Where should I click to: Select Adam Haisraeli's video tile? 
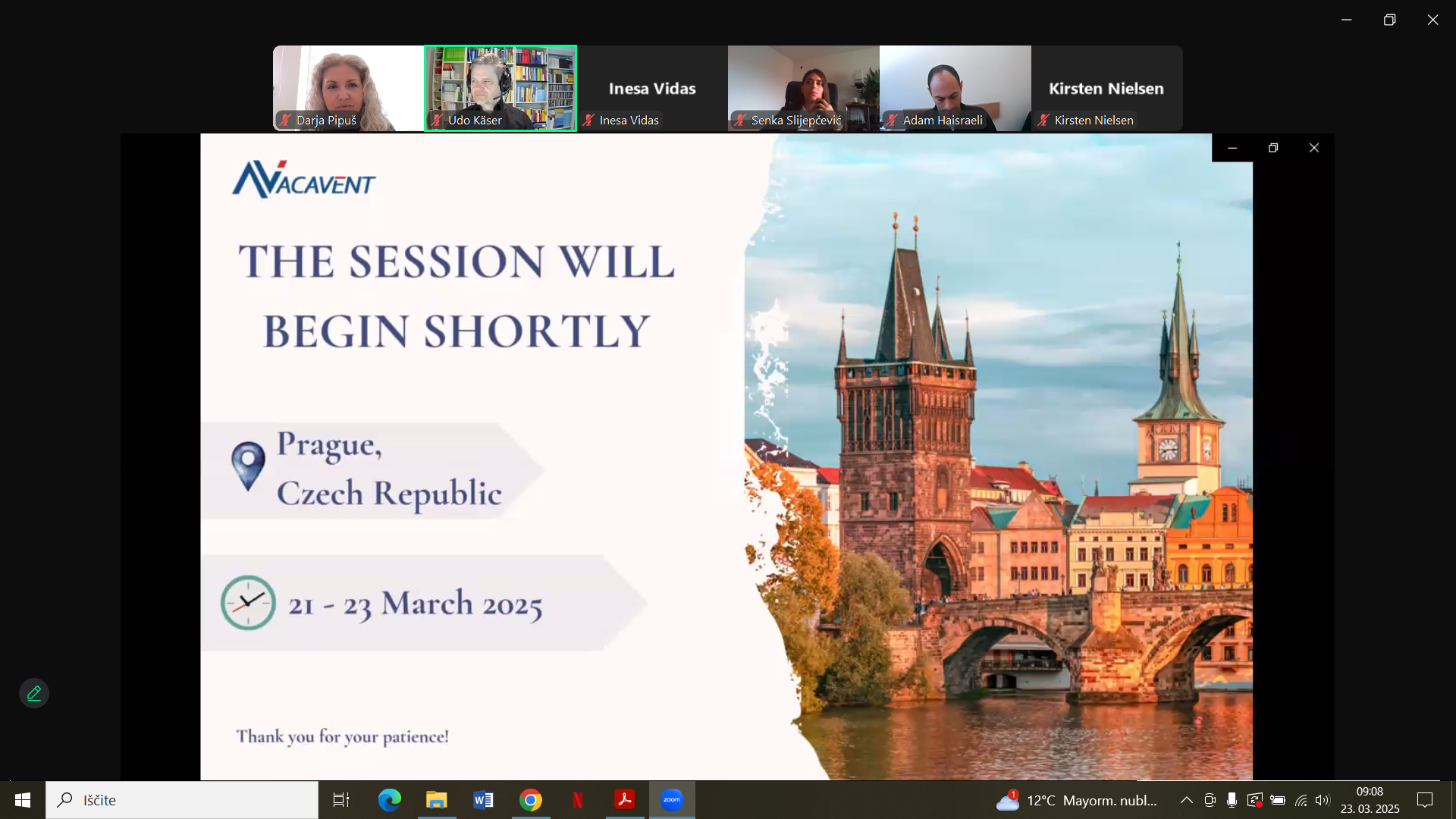pyautogui.click(x=955, y=88)
